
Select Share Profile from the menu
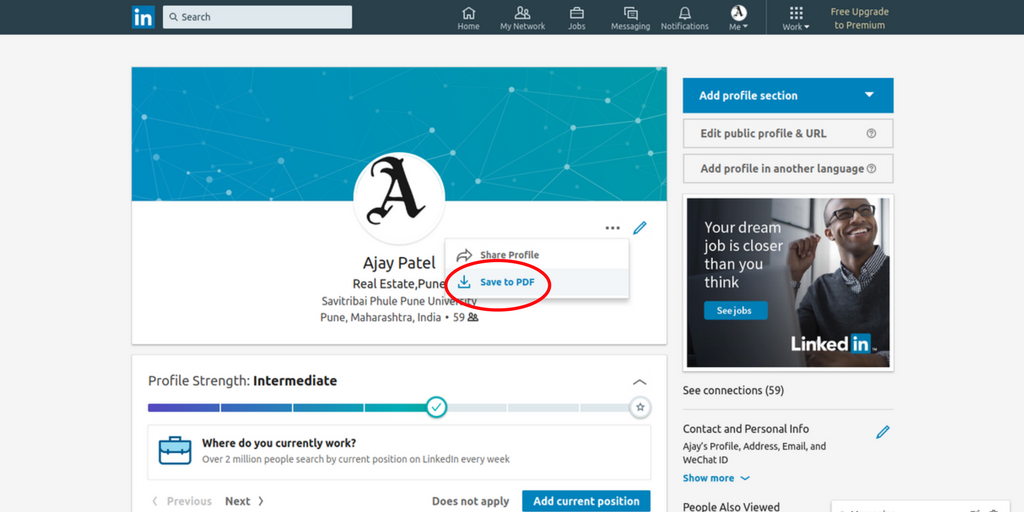537,255
